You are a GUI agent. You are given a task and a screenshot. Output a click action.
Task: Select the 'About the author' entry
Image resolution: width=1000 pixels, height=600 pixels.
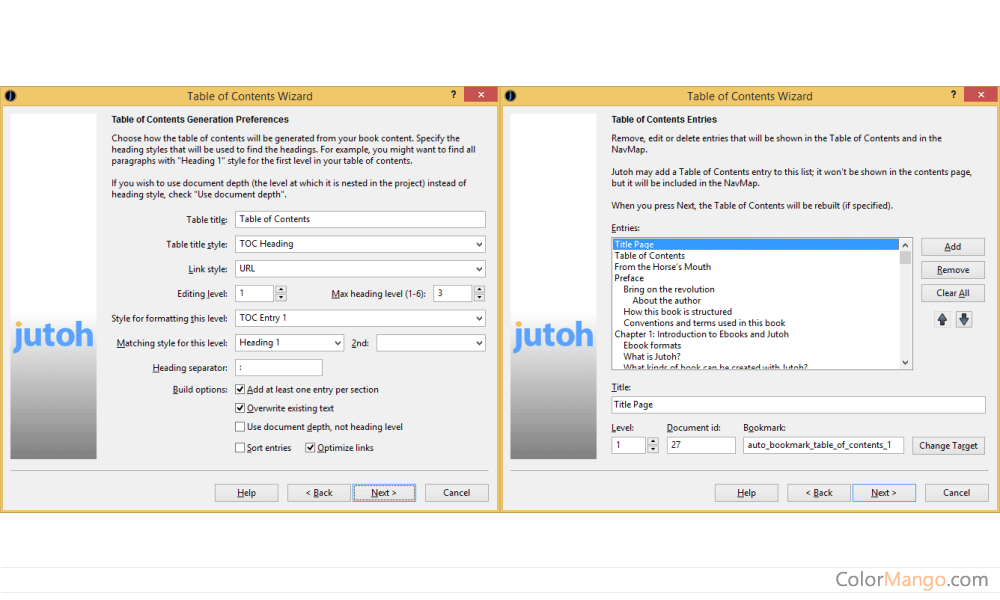click(x=666, y=301)
